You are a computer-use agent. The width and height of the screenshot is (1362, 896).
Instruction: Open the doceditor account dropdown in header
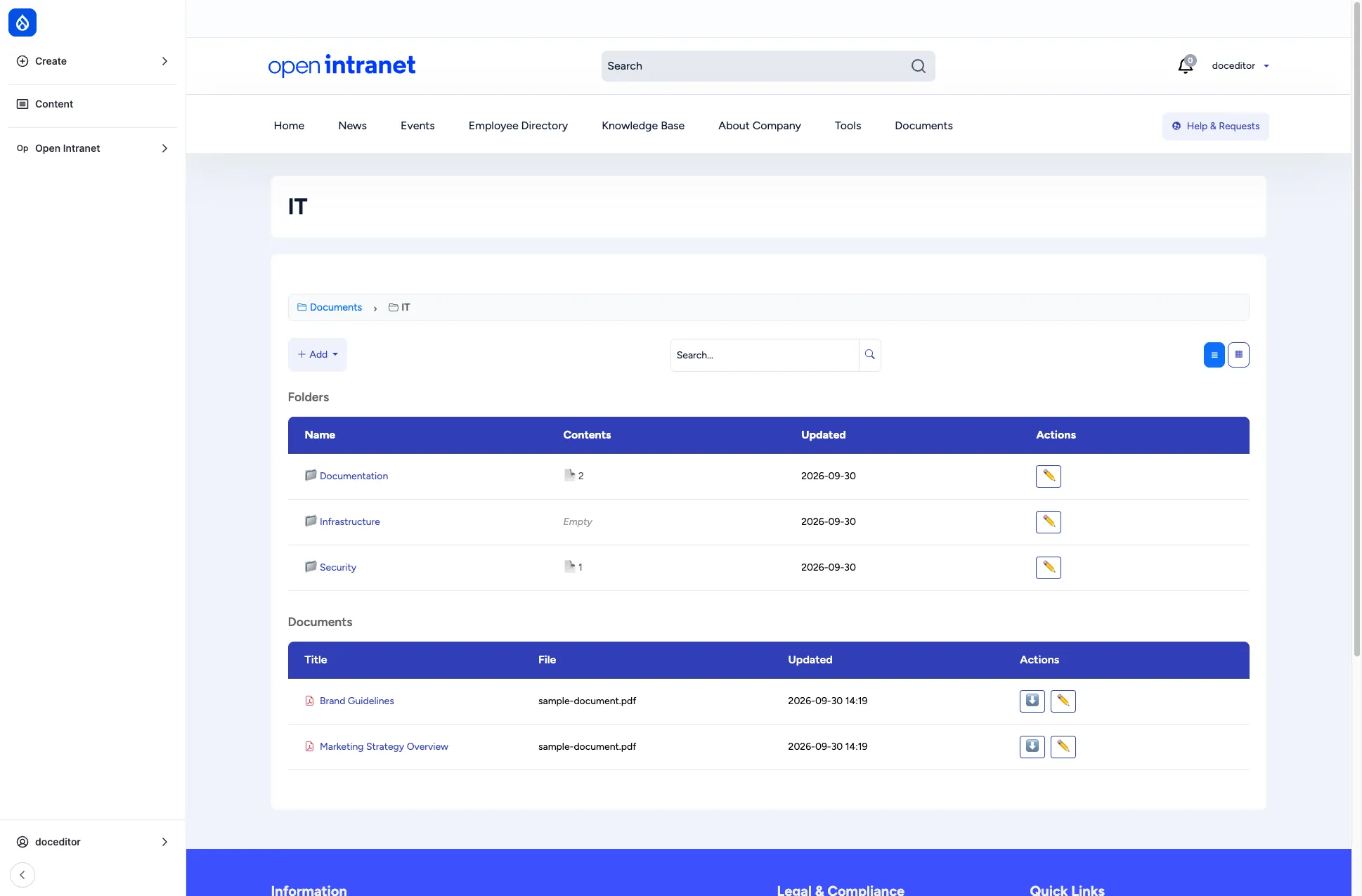coord(1240,66)
